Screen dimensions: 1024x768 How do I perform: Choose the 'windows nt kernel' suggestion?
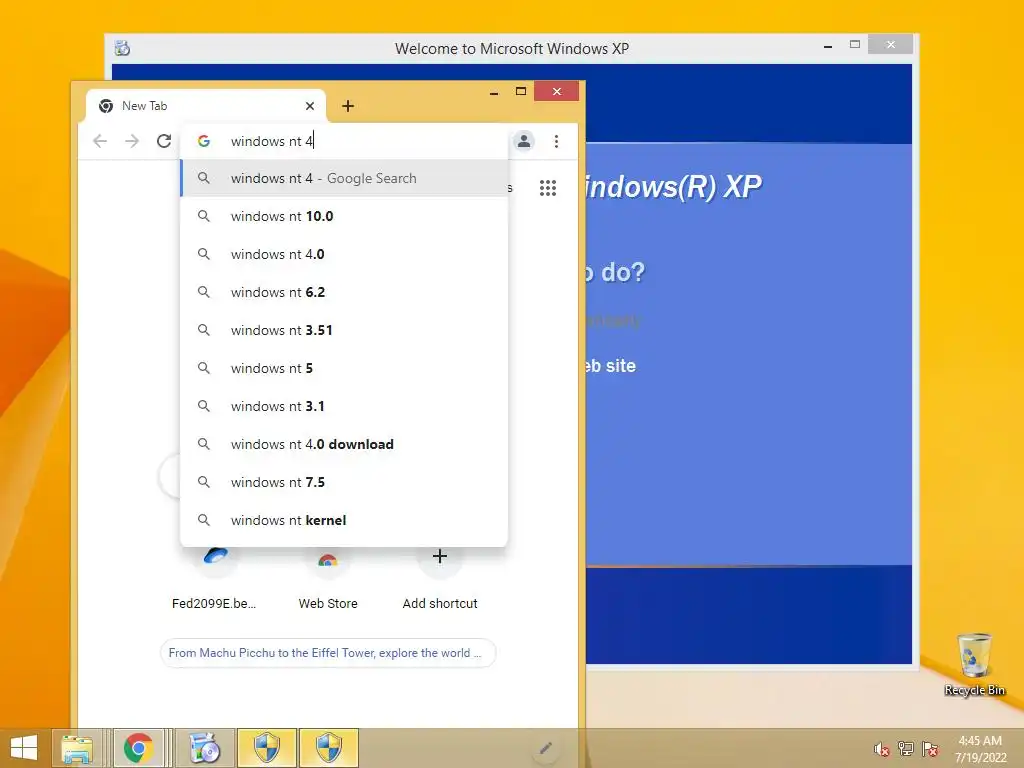(x=344, y=520)
